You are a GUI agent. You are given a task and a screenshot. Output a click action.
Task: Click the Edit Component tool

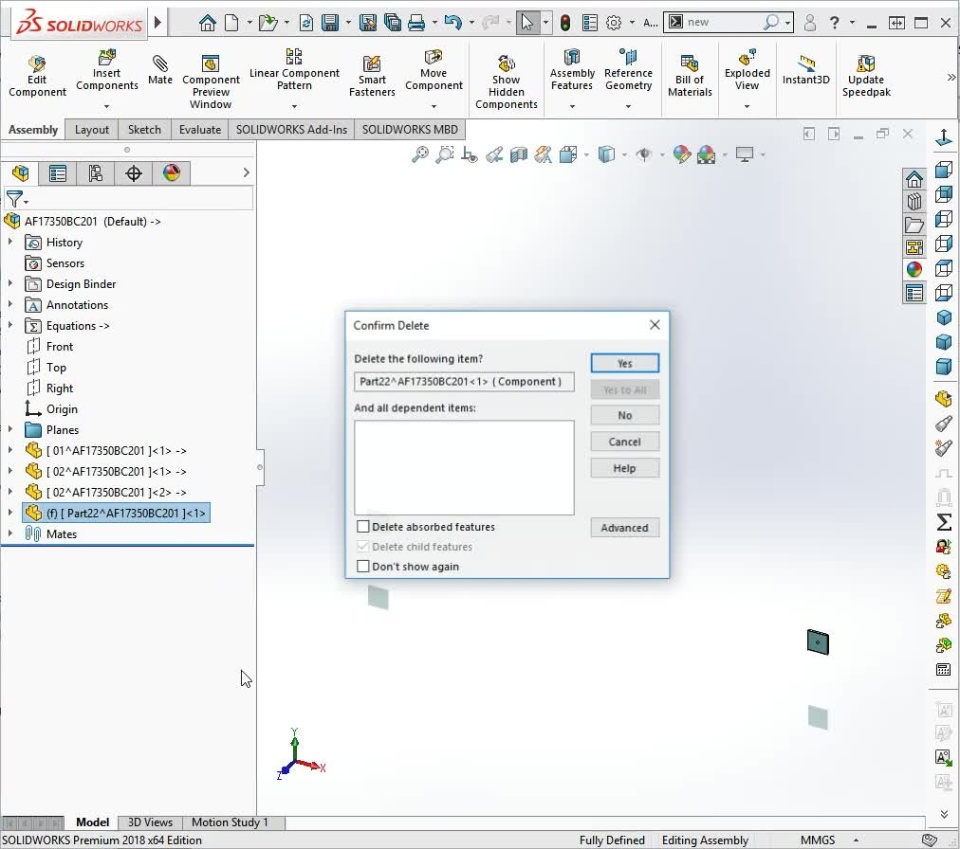(x=37, y=76)
